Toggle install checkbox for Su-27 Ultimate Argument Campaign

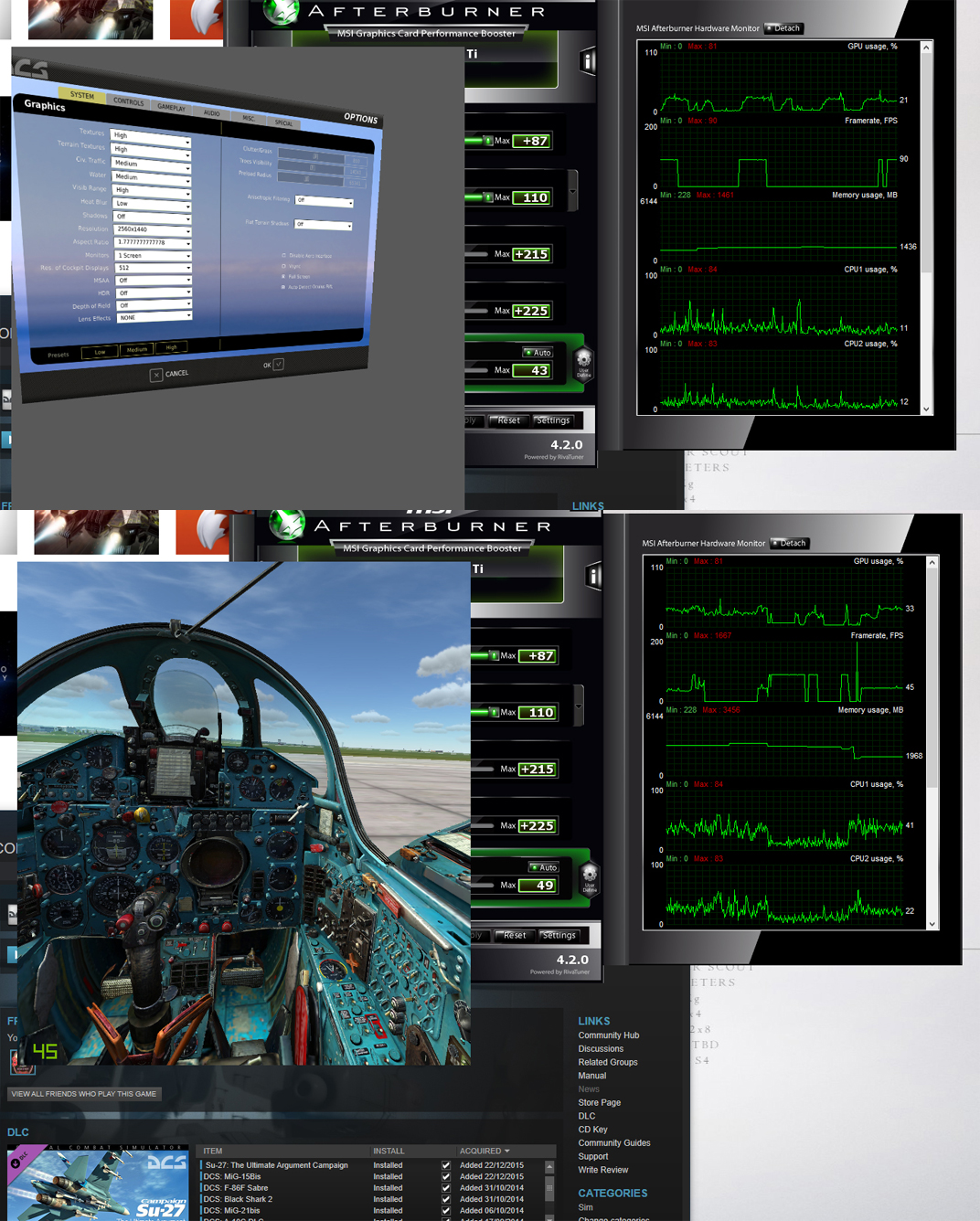446,1165
